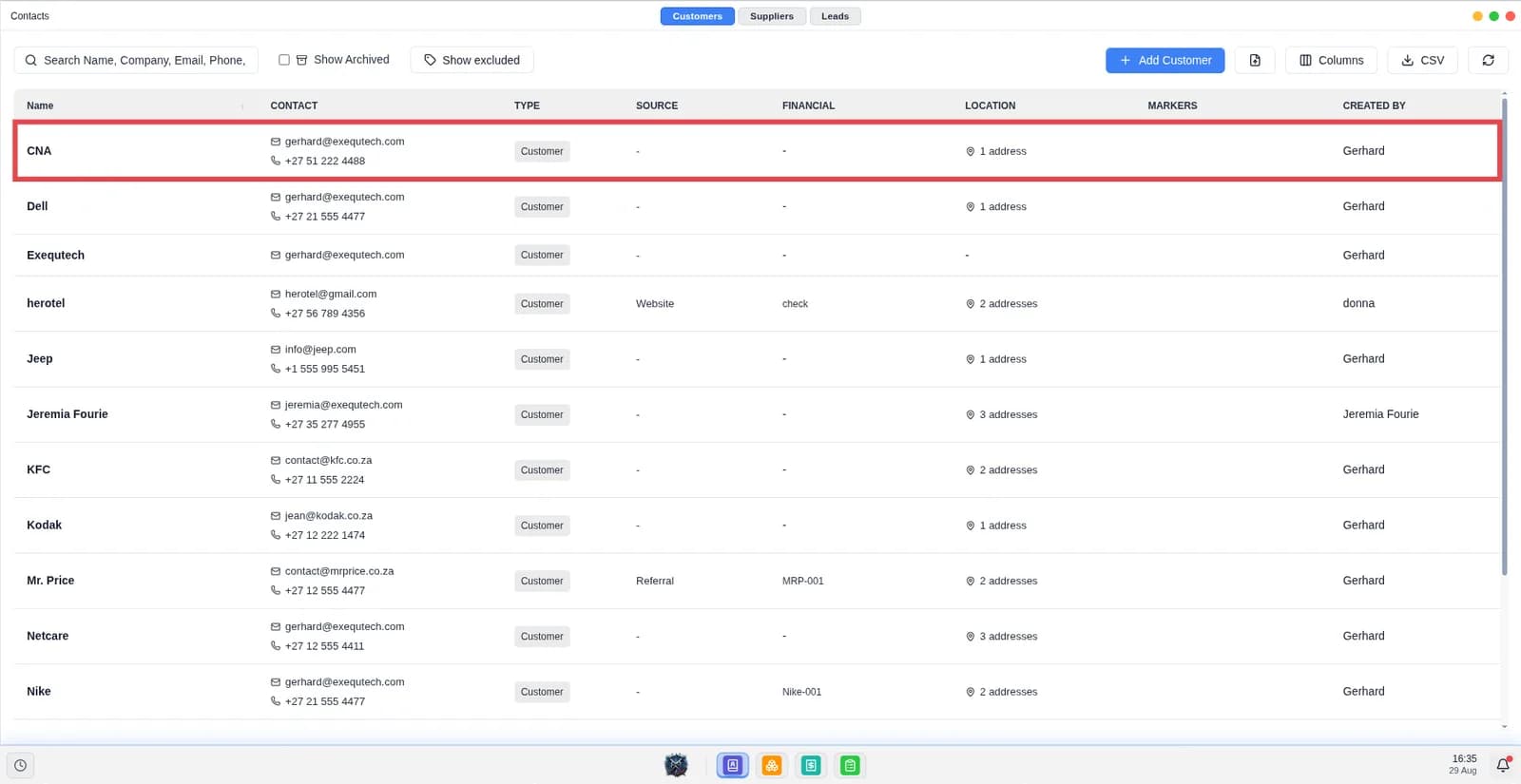The height and width of the screenshot is (784, 1521).
Task: Click the email herotel@gmail.com
Action: click(x=331, y=295)
